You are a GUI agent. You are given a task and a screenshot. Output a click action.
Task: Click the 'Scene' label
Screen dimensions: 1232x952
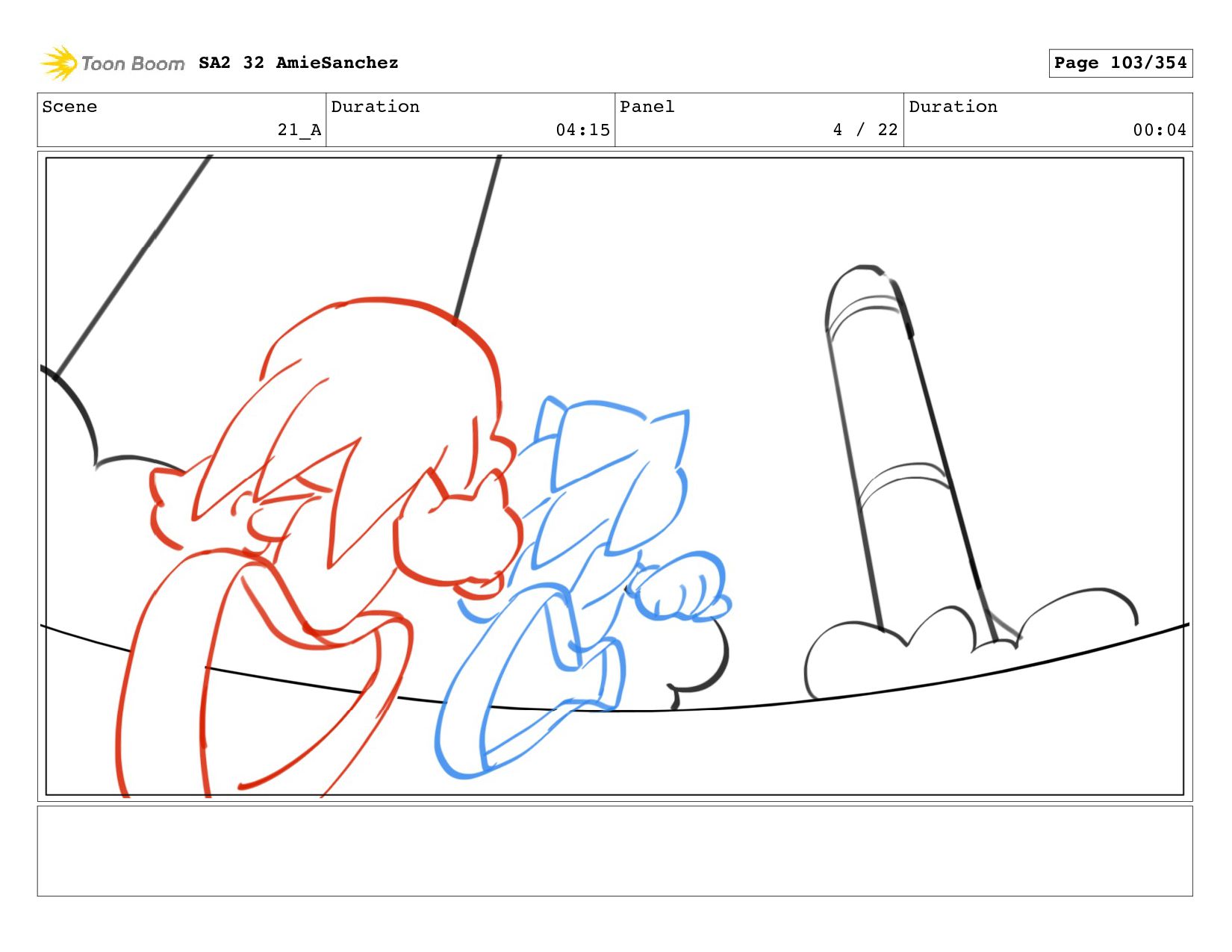pos(69,107)
